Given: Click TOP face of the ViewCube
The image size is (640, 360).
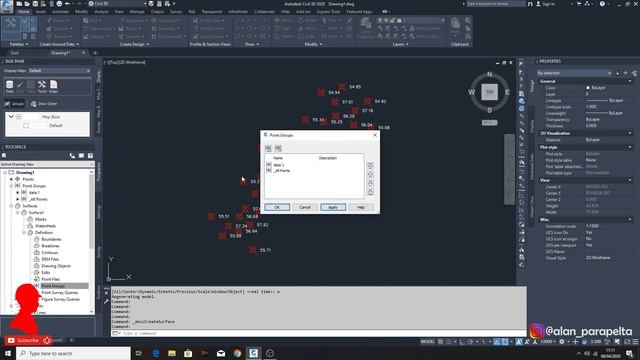Looking at the screenshot, I should point(489,92).
